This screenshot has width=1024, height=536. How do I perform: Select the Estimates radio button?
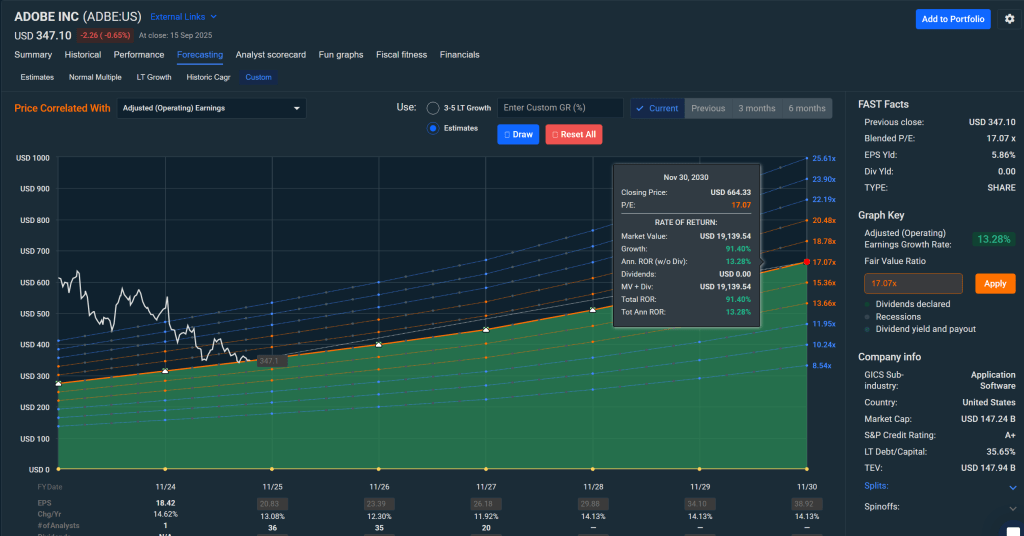pos(433,128)
